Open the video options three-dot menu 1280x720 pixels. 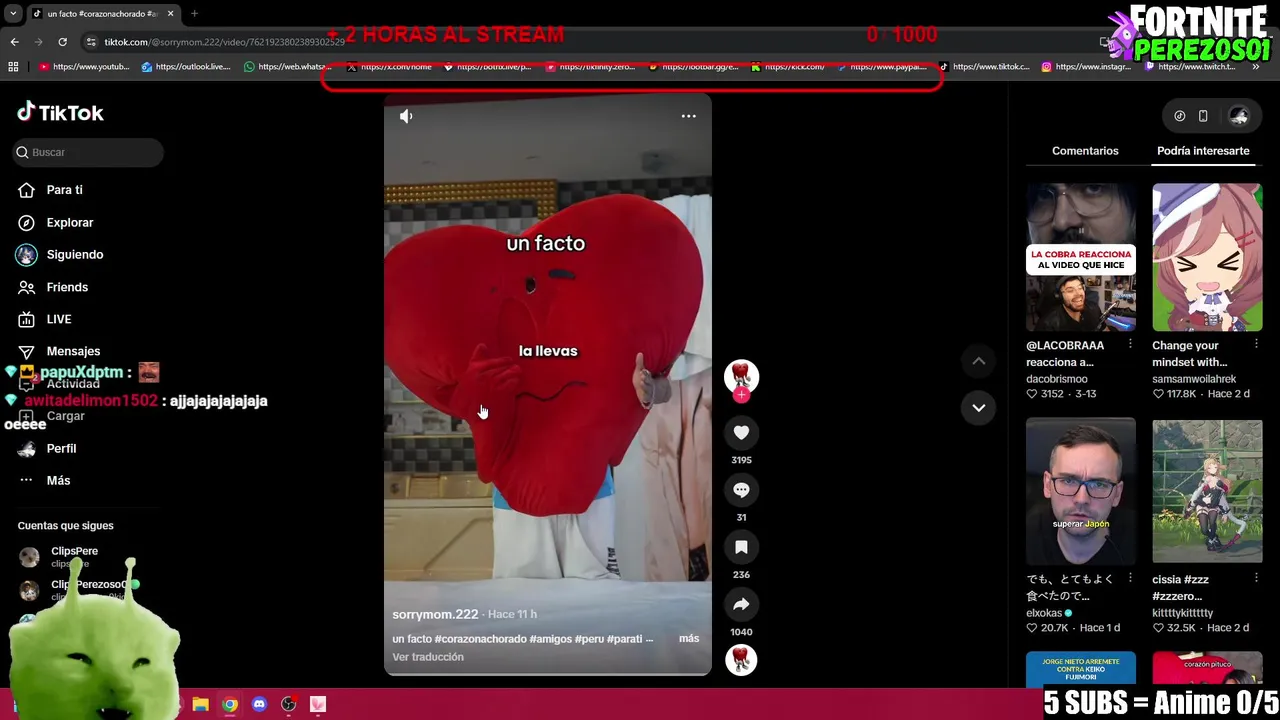[x=689, y=116]
